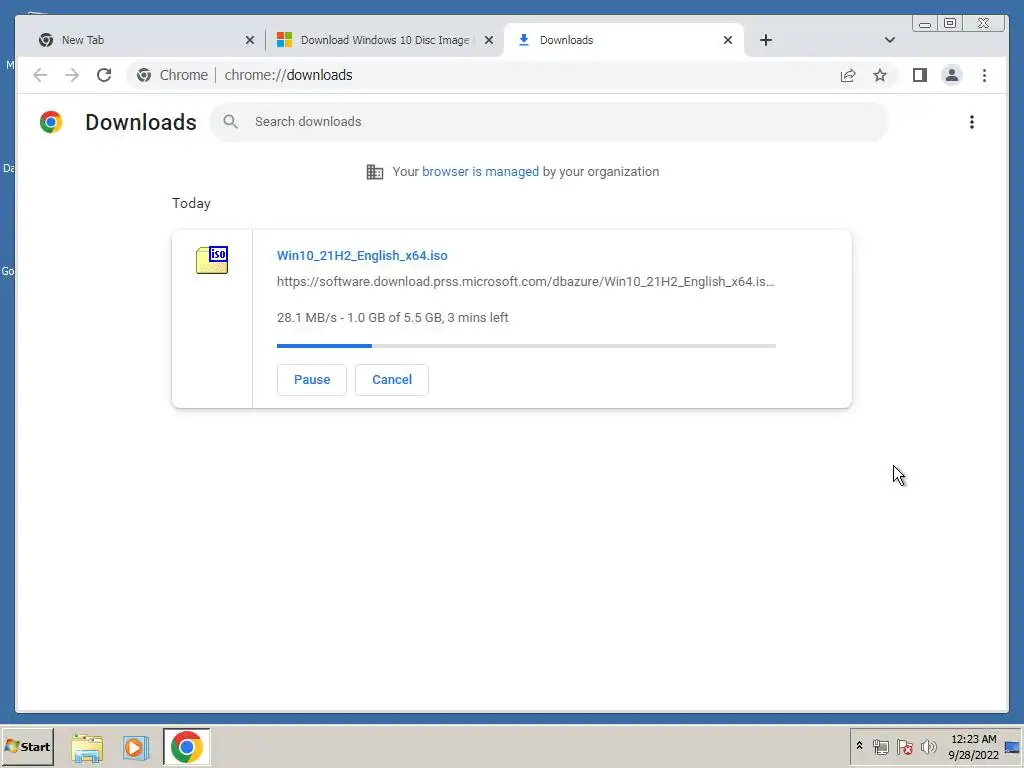Focus the Search downloads field
Screen dimensions: 1024x768
[549, 121]
